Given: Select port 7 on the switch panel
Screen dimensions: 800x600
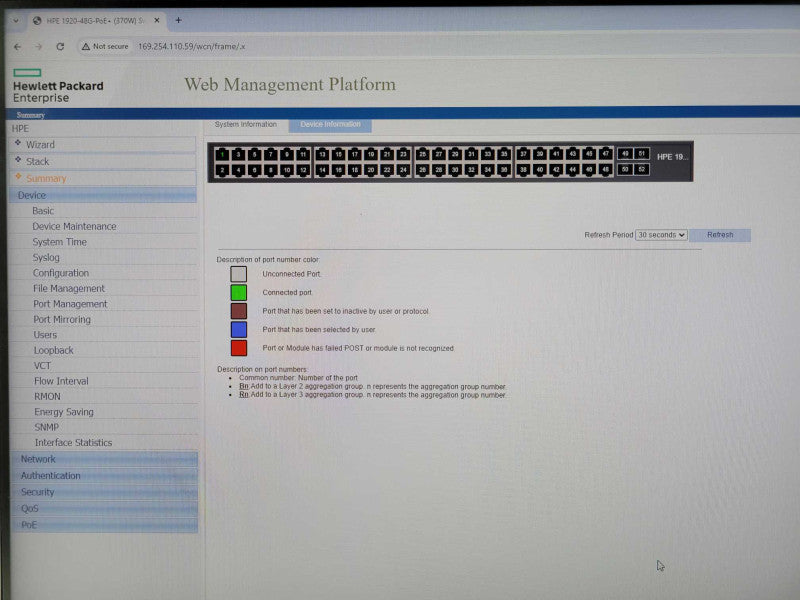Looking at the screenshot, I should pyautogui.click(x=270, y=154).
